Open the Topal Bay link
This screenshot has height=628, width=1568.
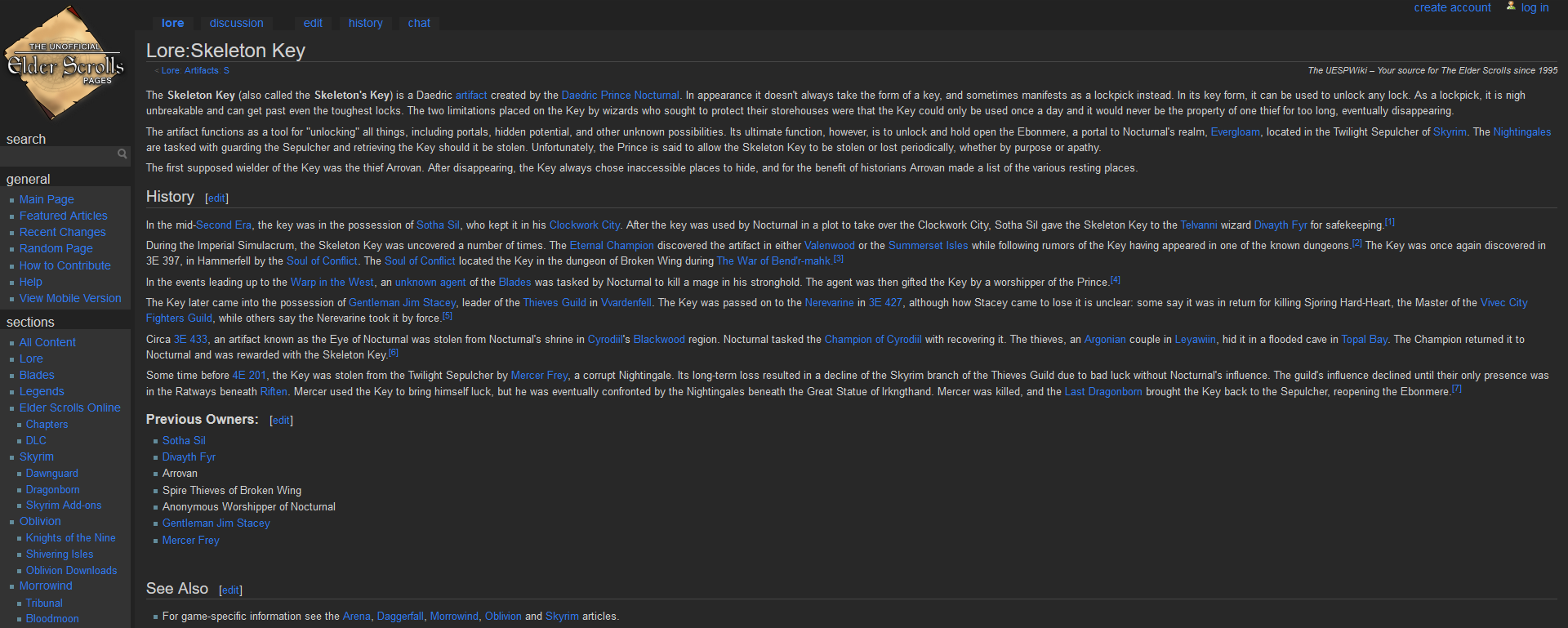[x=1364, y=340]
